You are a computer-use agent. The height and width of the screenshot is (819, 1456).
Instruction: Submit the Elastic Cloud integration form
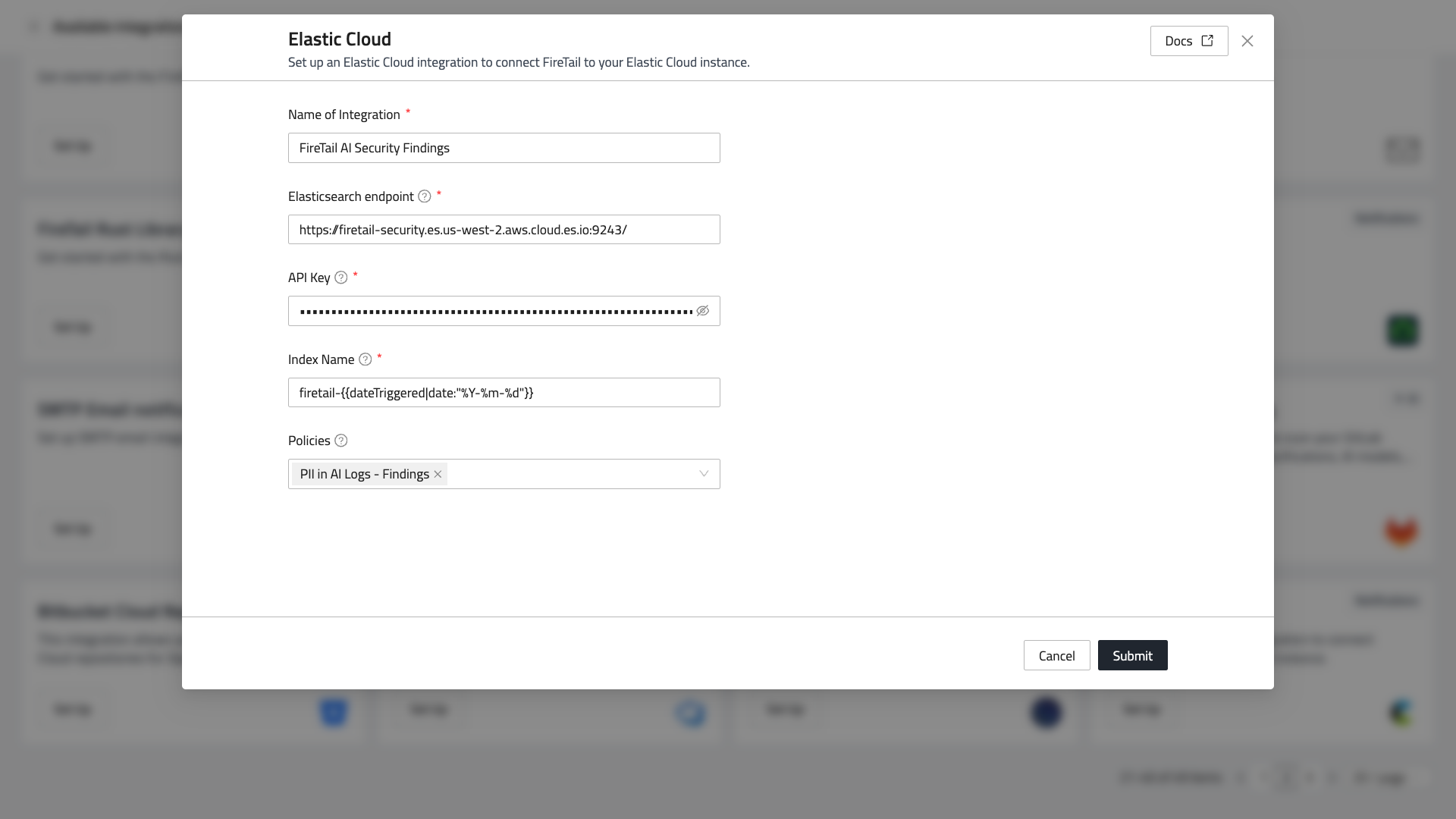[x=1132, y=655]
